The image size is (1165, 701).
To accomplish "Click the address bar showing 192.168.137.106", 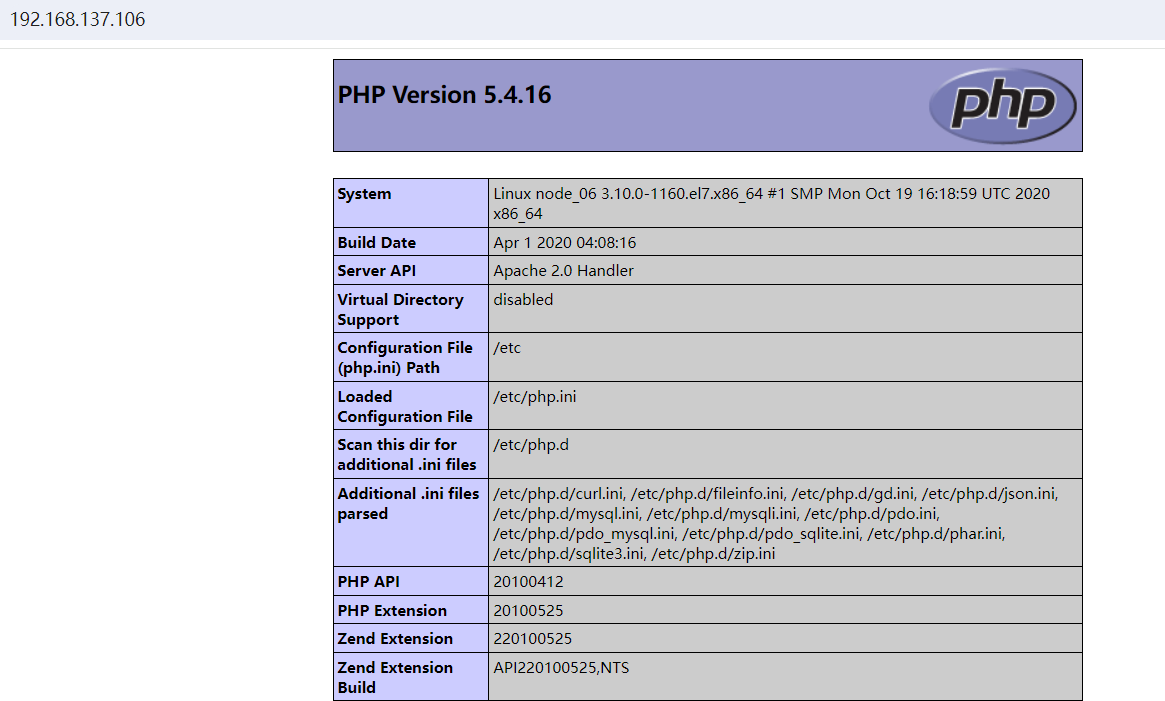I will pos(77,19).
